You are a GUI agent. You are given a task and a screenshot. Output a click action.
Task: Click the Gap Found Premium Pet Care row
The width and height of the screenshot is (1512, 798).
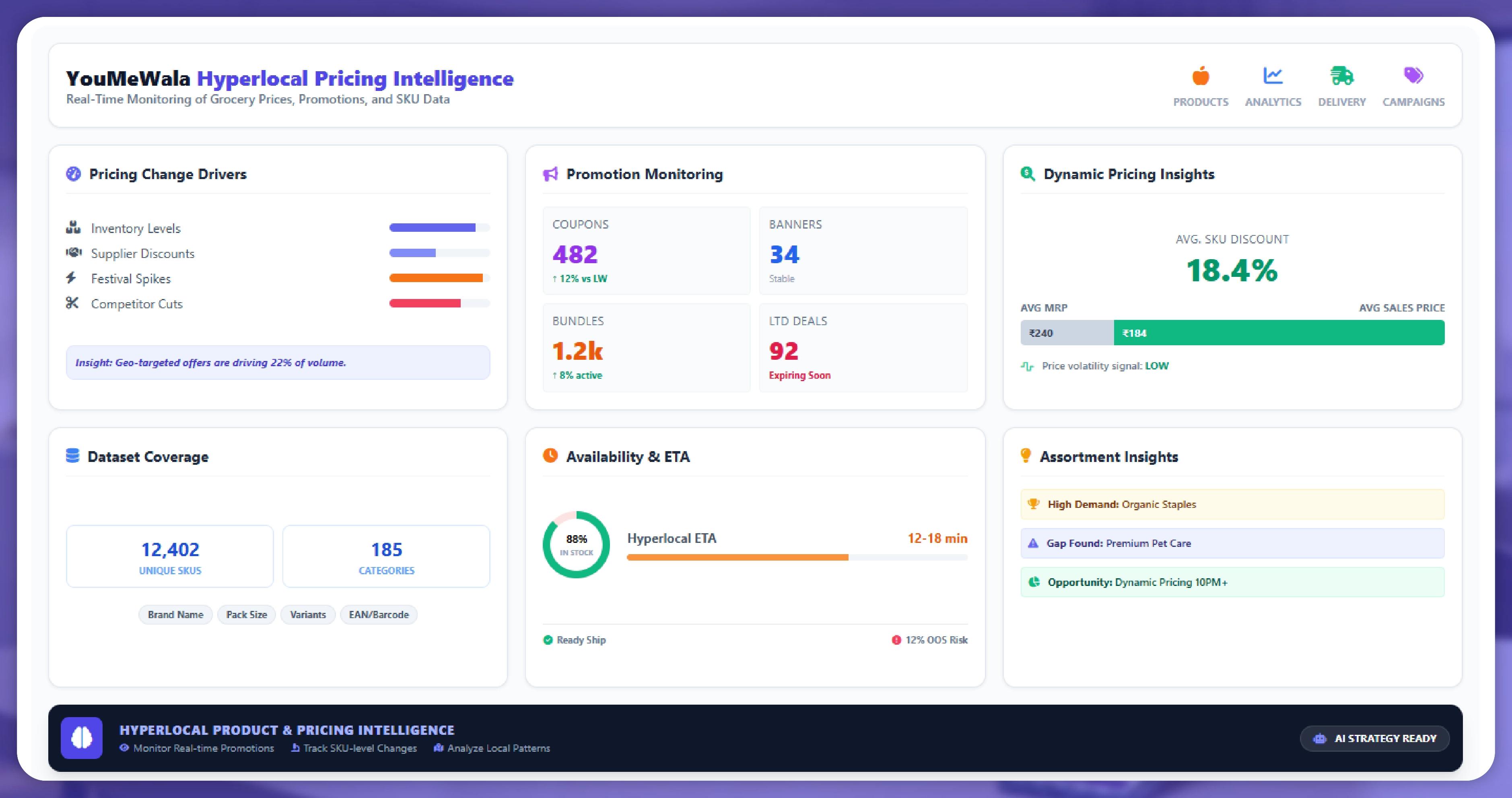(1232, 543)
